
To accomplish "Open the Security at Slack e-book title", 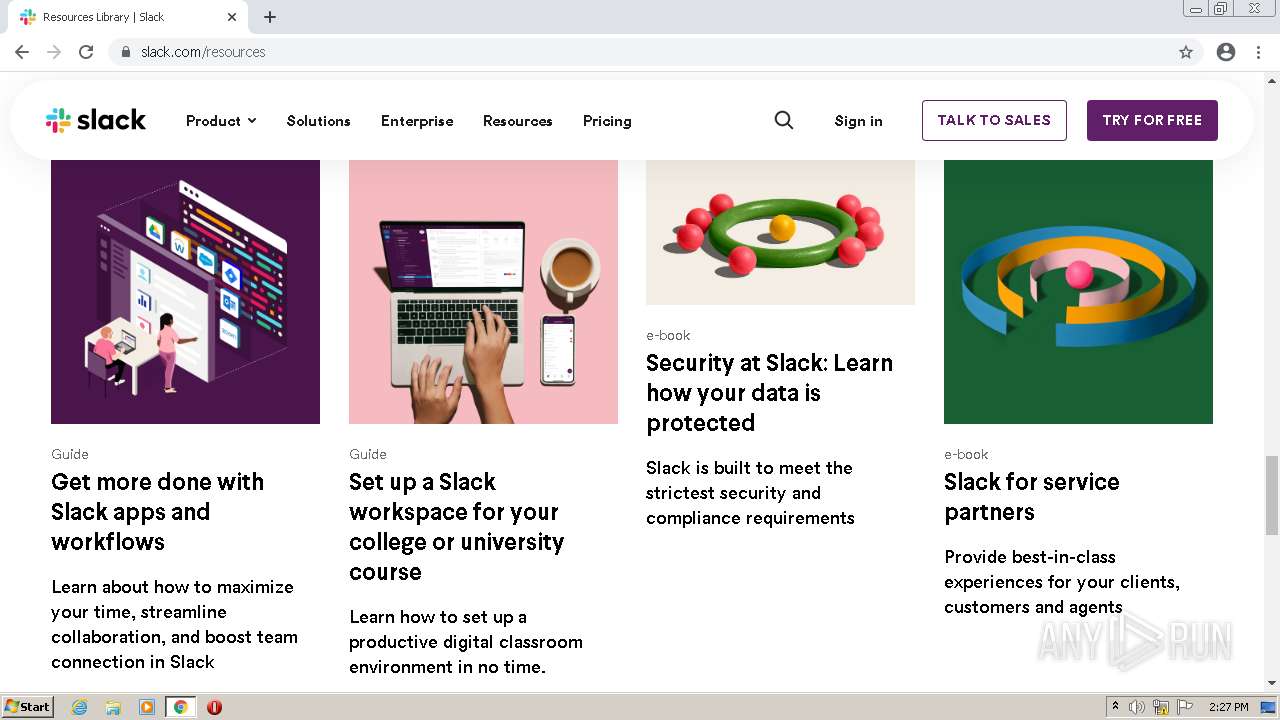I will [769, 392].
